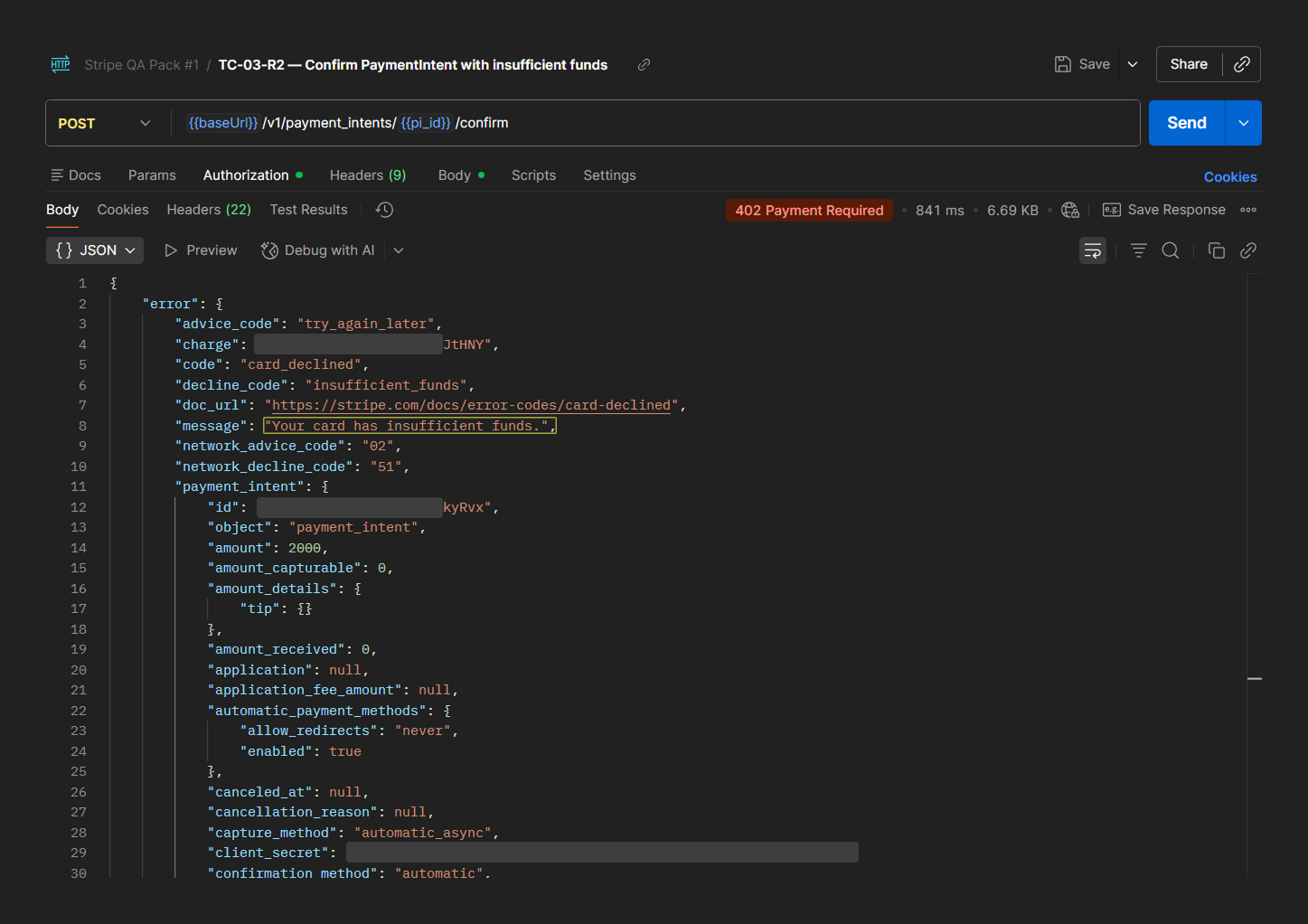Click the "payment_intent" object value

click(353, 527)
